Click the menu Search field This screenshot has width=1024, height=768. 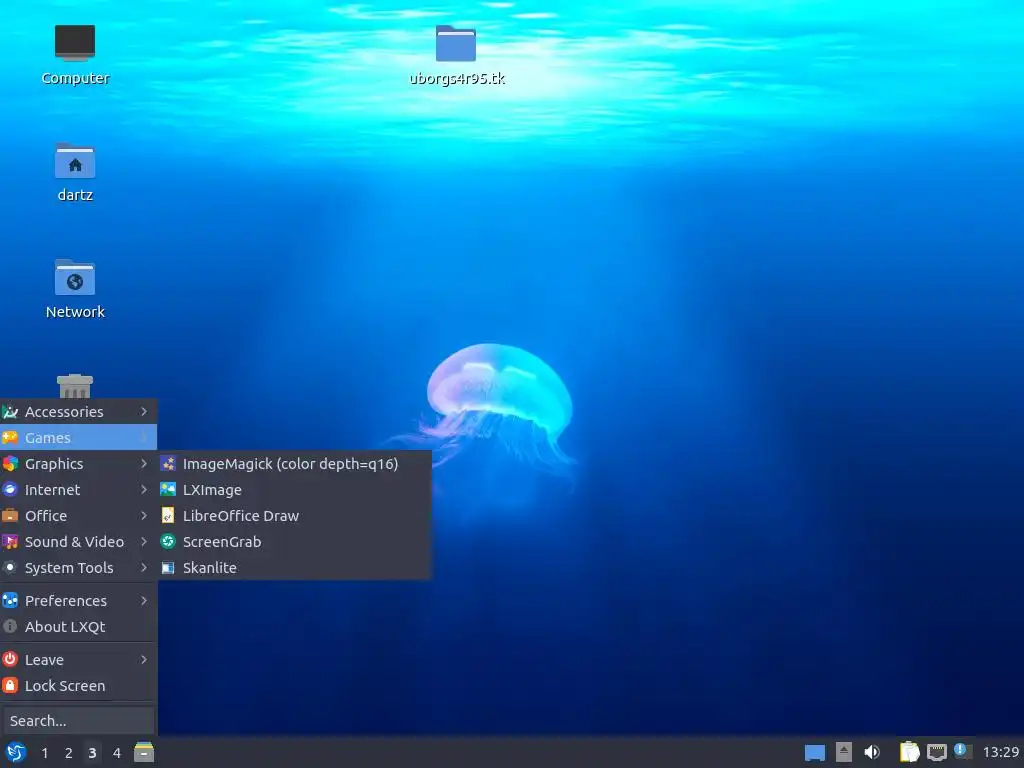(78, 721)
